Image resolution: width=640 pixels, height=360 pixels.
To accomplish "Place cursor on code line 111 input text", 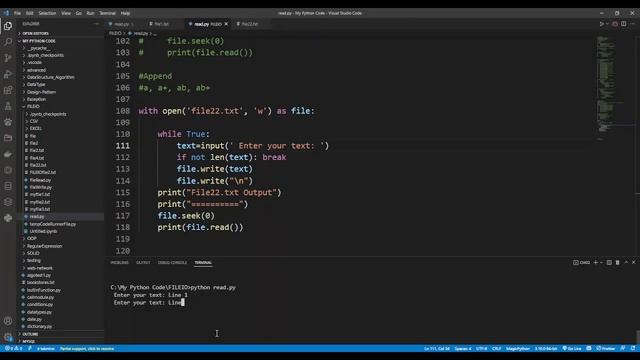I will tap(252, 146).
